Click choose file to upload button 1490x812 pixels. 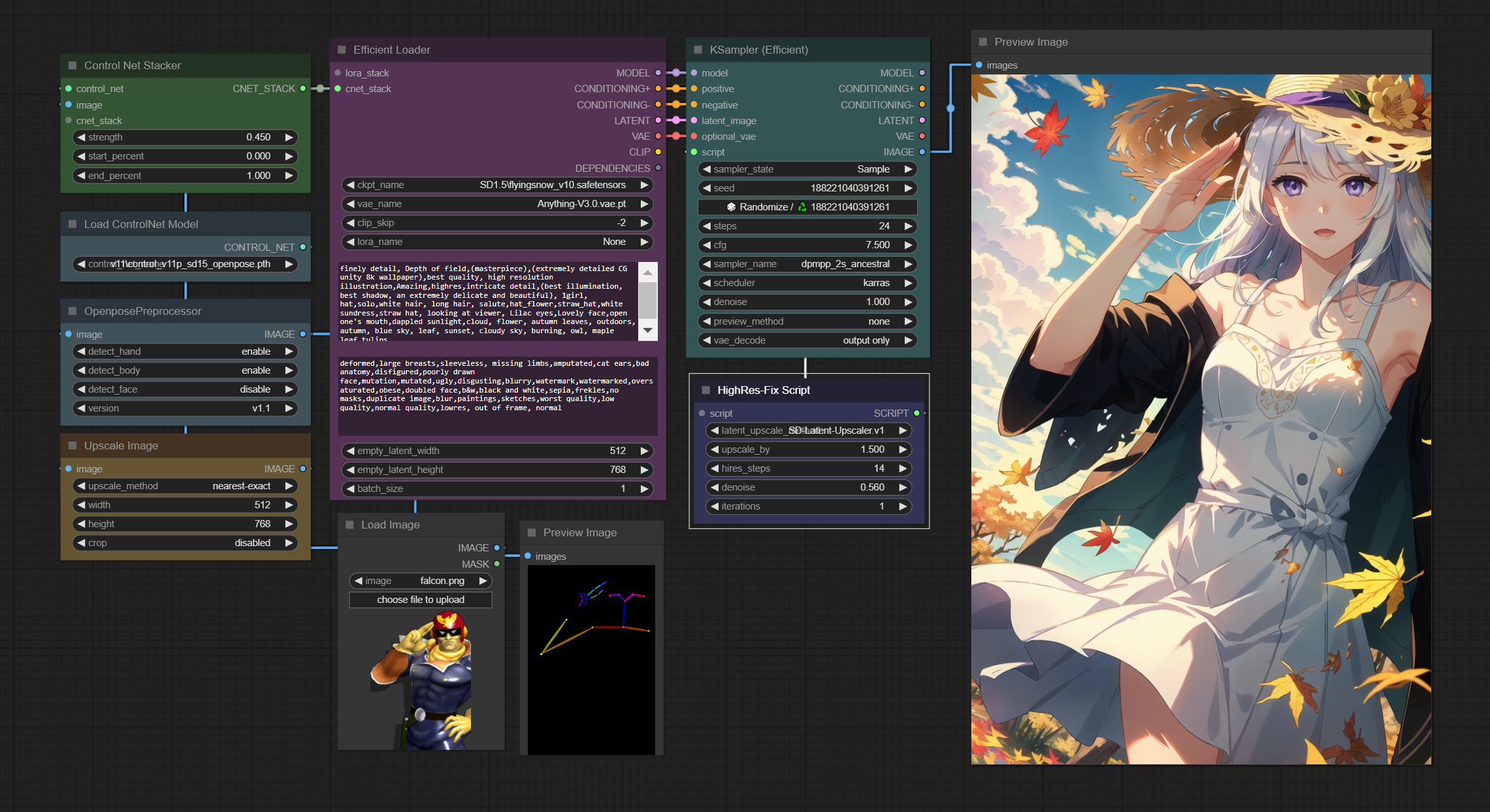click(x=421, y=600)
